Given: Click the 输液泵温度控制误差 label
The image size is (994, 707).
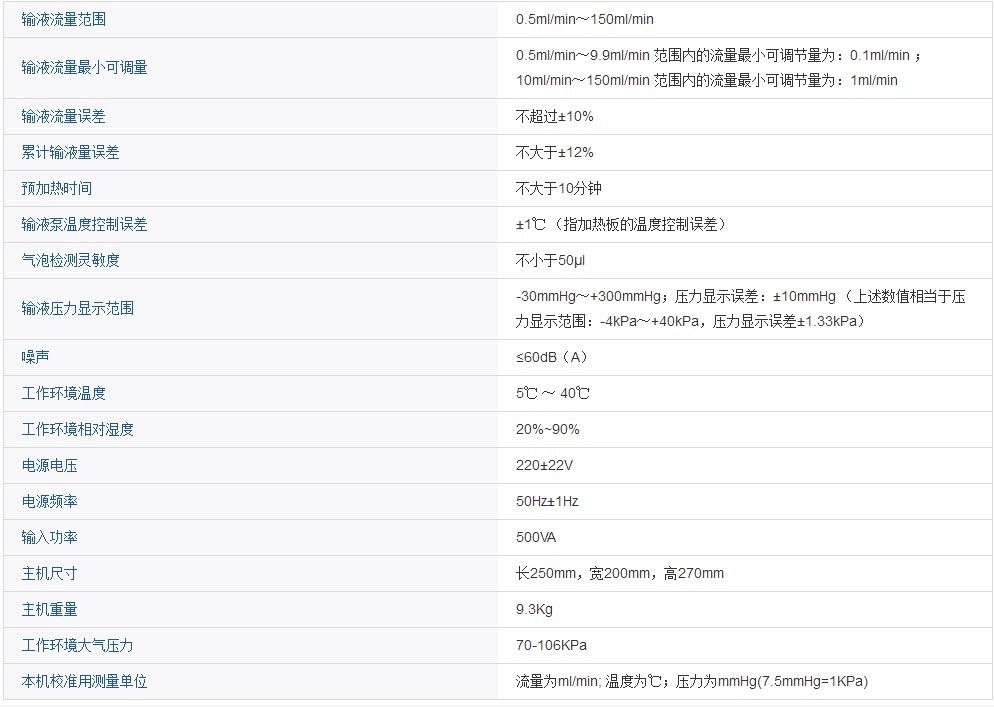Looking at the screenshot, I should [84, 224].
